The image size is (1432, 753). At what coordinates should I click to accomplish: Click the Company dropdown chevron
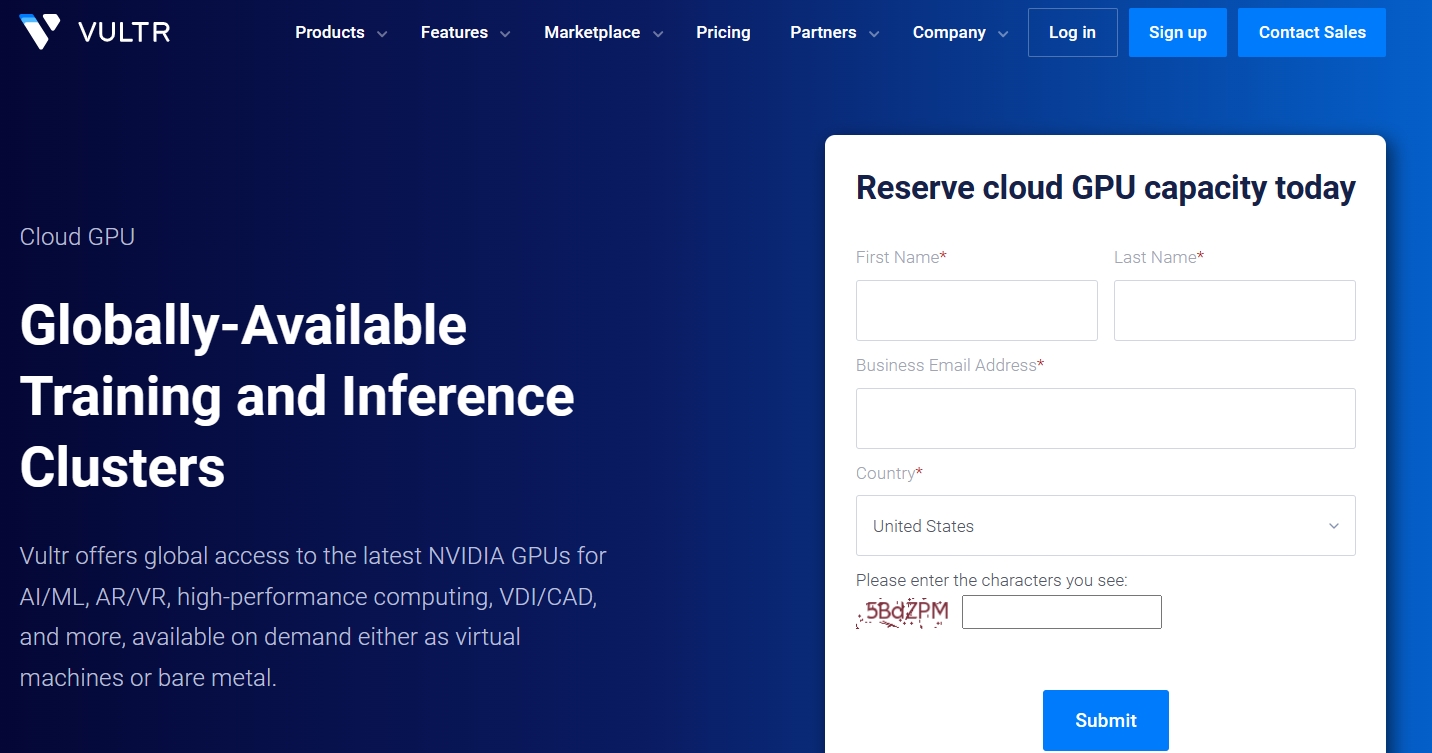(1003, 33)
